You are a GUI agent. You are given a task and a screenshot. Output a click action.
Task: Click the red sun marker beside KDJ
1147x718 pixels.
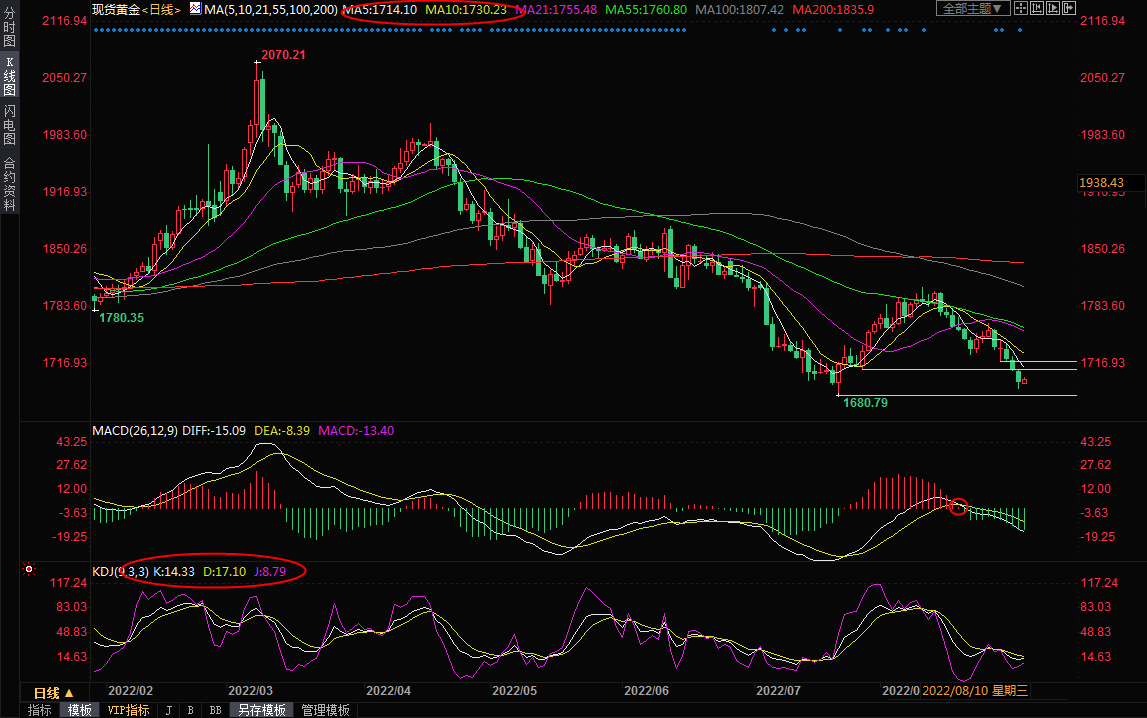(29, 569)
